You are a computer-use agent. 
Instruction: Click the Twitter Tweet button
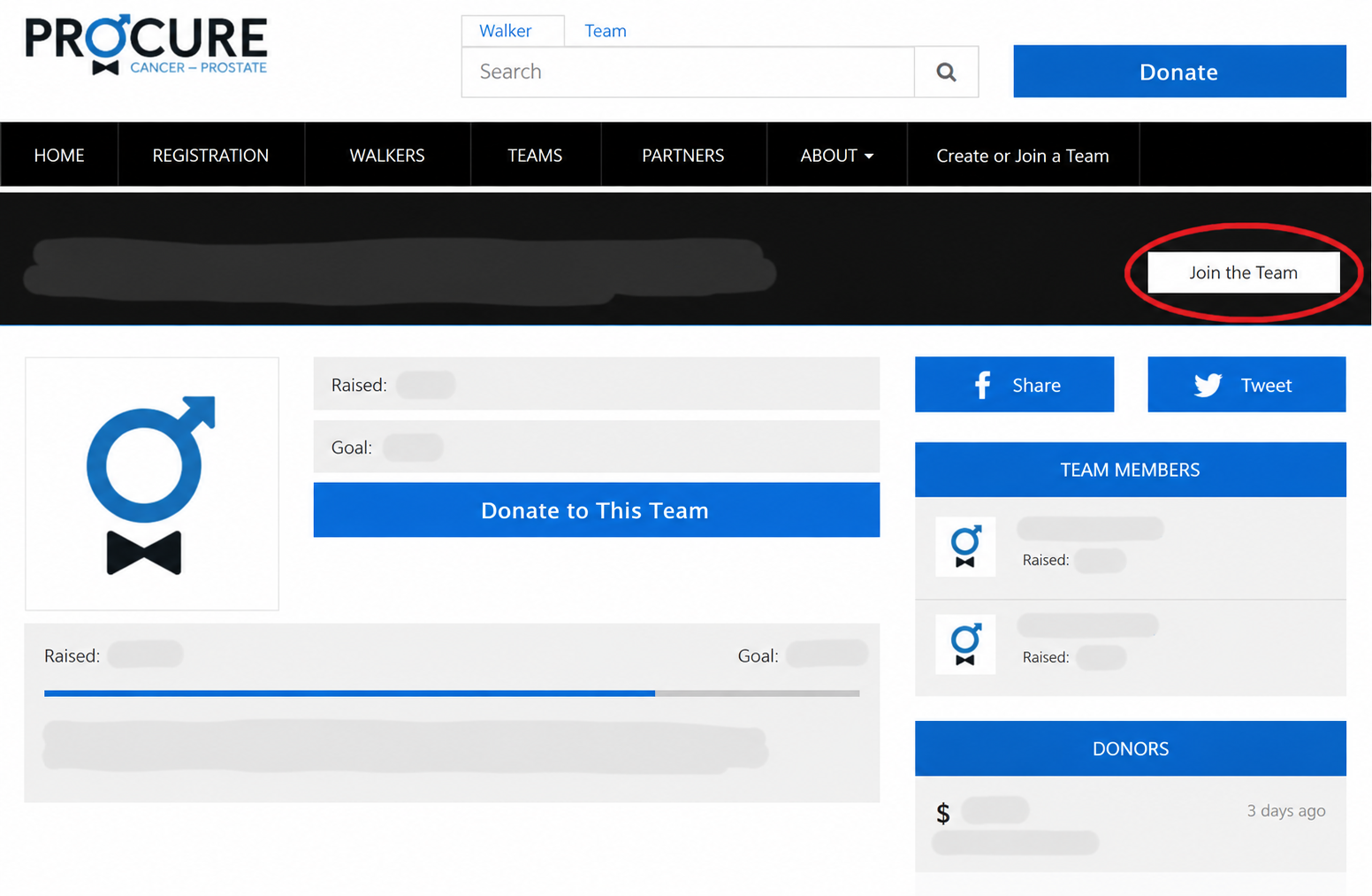(1246, 385)
